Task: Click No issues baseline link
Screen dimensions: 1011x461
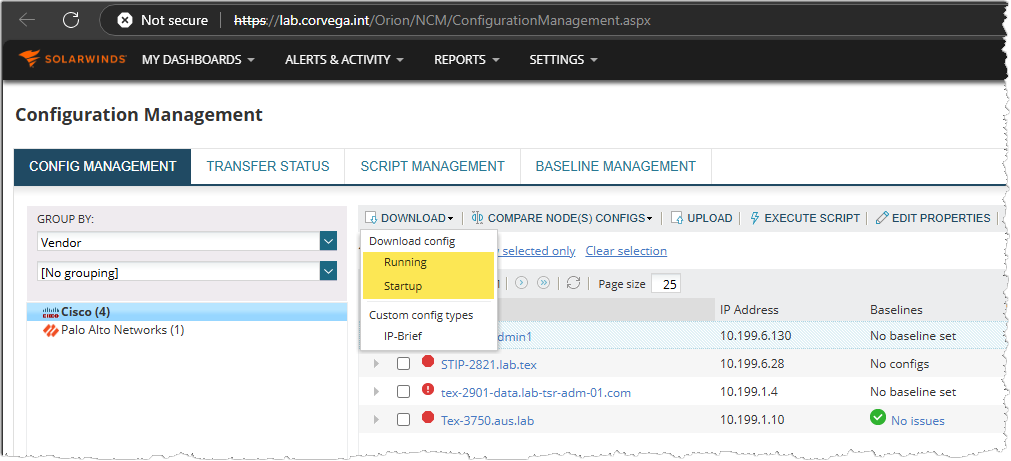Action: (x=918, y=421)
